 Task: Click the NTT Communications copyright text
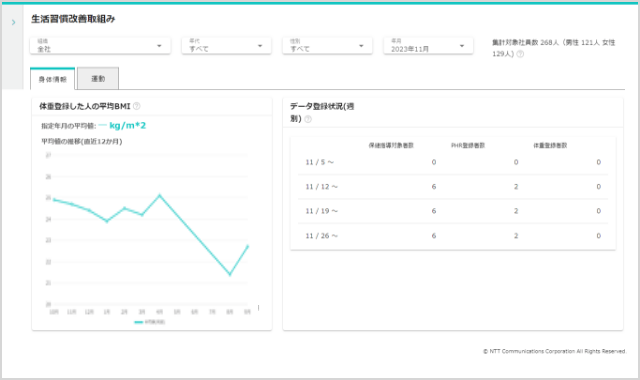pos(554,351)
